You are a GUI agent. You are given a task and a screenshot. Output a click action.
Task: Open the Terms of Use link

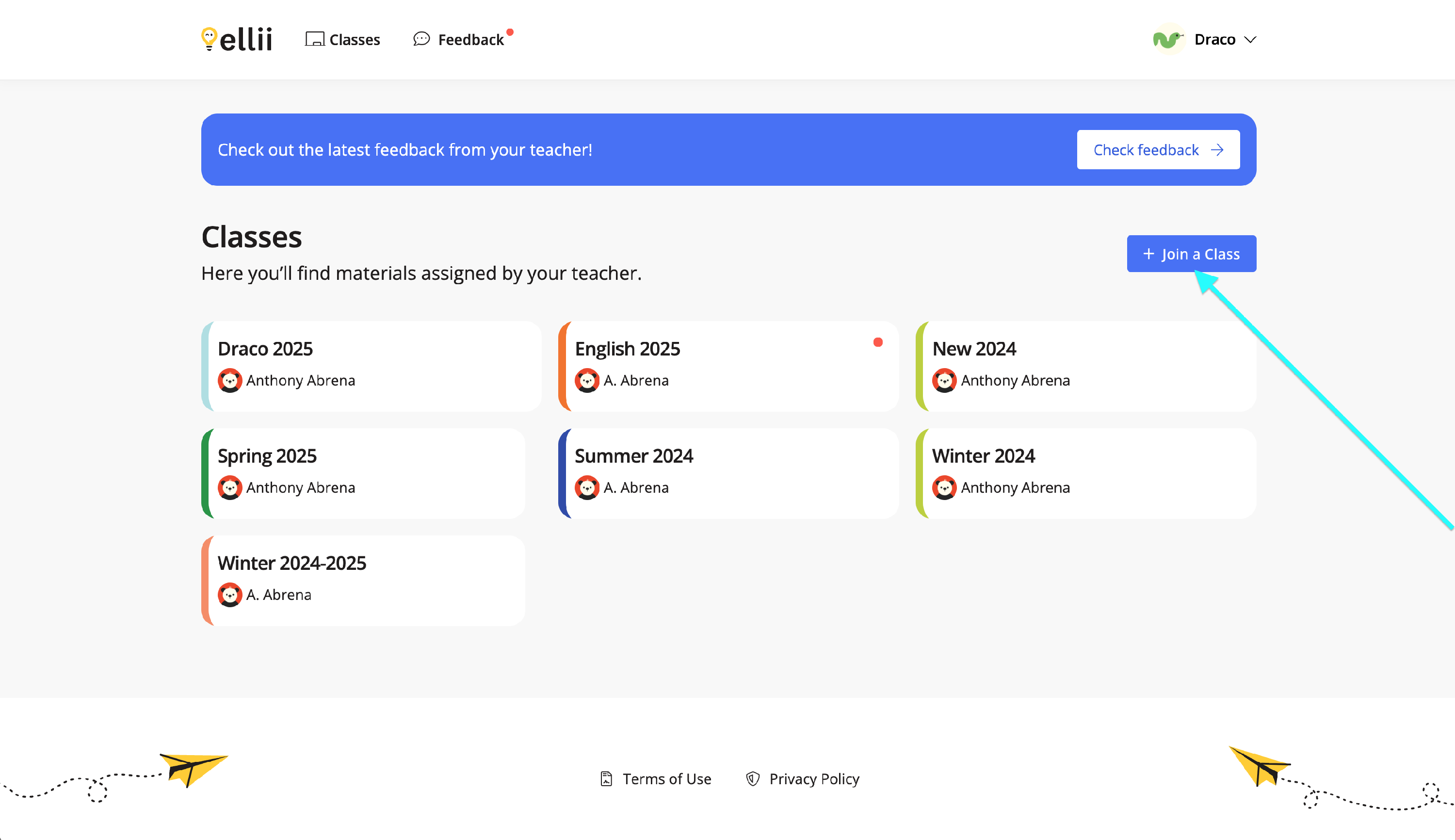tap(666, 779)
